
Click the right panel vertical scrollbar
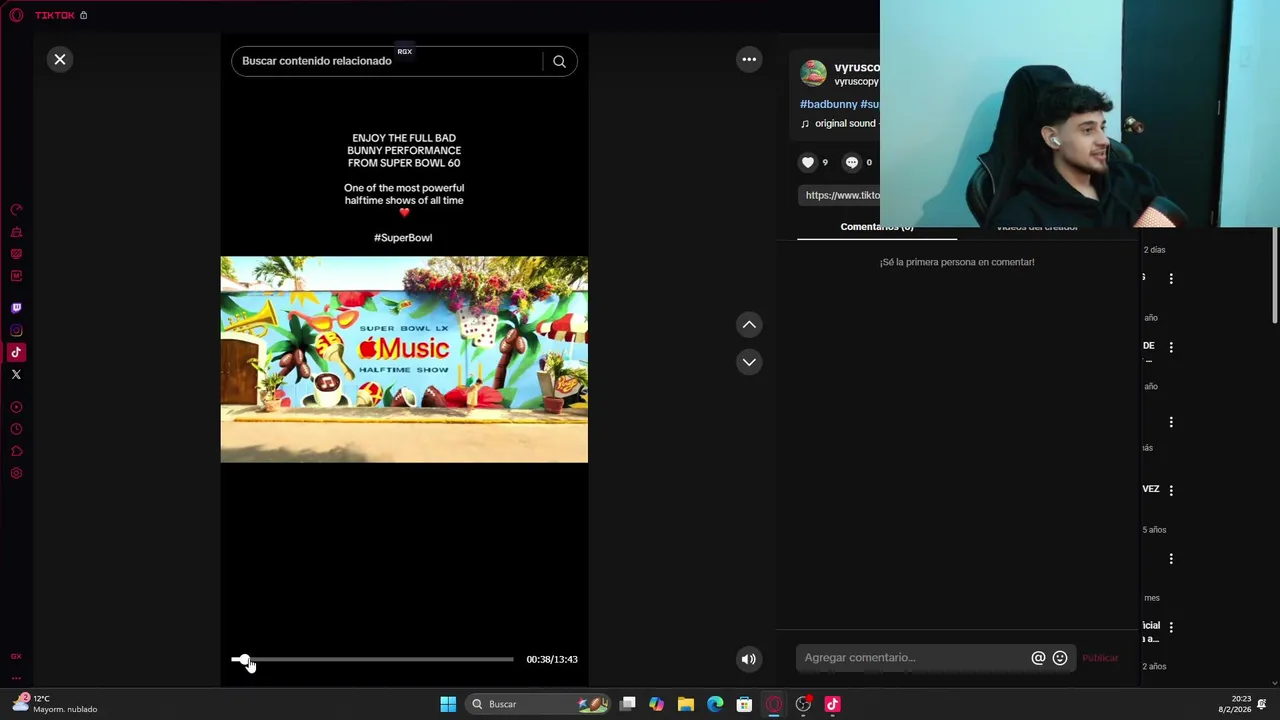1275,276
